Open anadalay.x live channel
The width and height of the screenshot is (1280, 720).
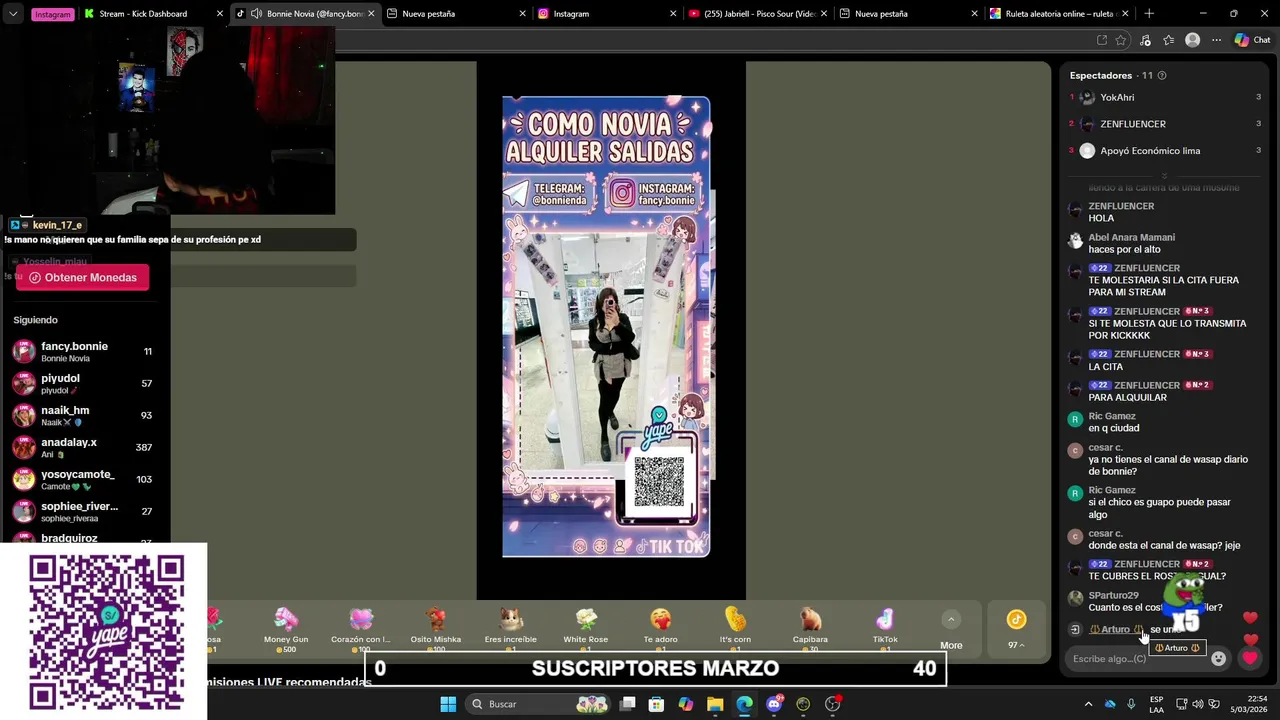click(84, 447)
